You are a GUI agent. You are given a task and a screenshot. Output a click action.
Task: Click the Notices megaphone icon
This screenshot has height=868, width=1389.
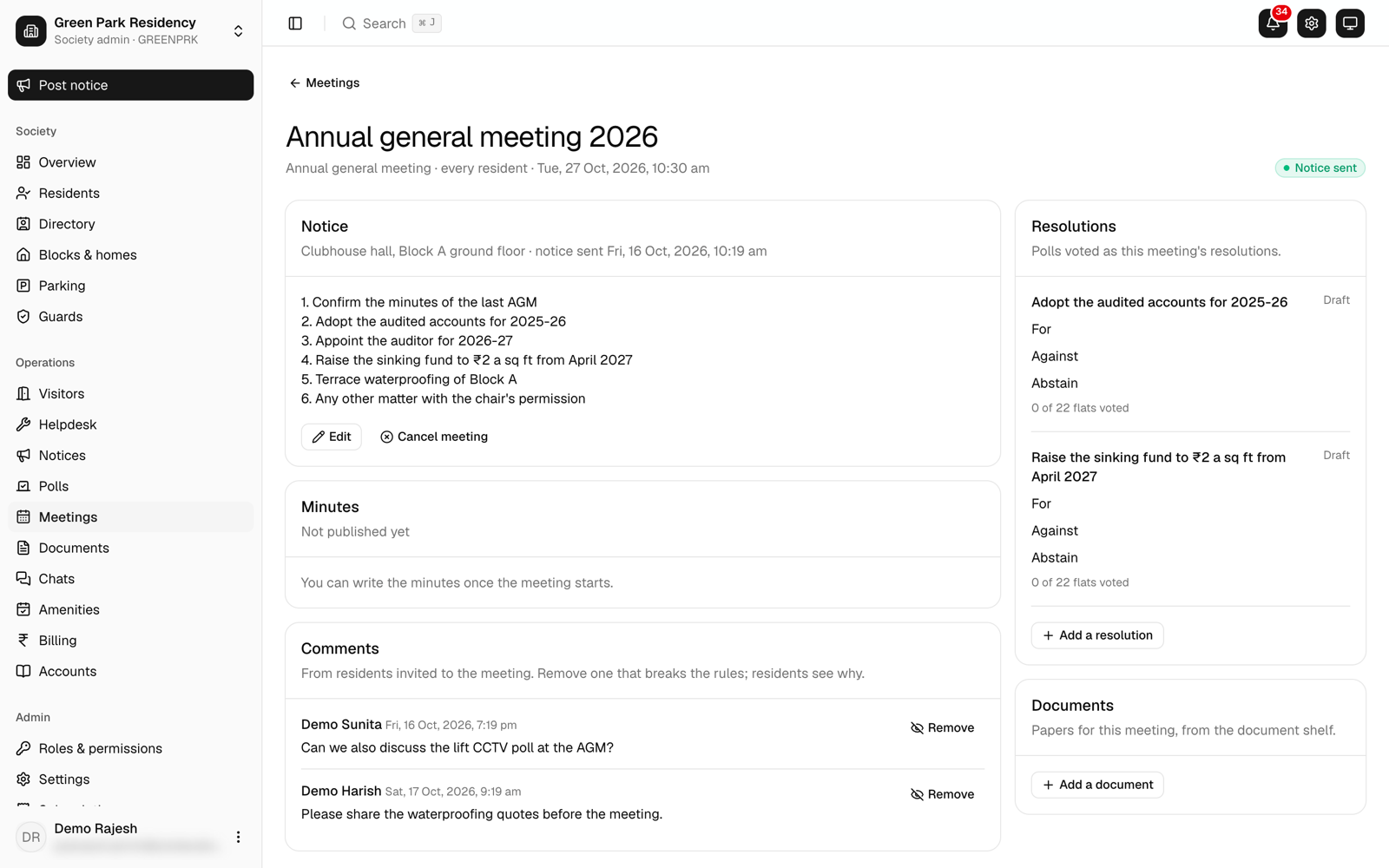[x=23, y=455]
